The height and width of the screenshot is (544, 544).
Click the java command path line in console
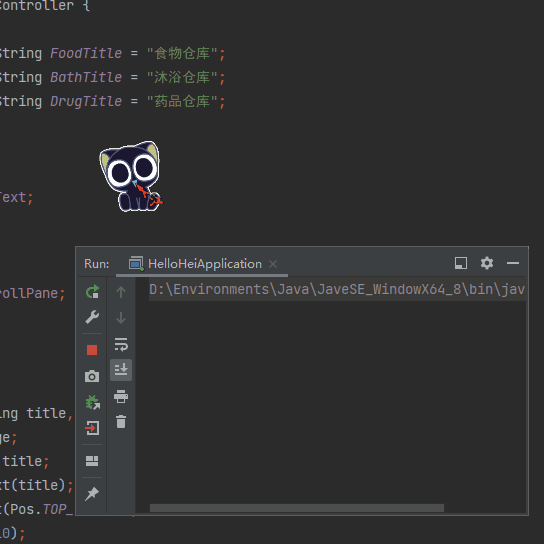coord(337,289)
